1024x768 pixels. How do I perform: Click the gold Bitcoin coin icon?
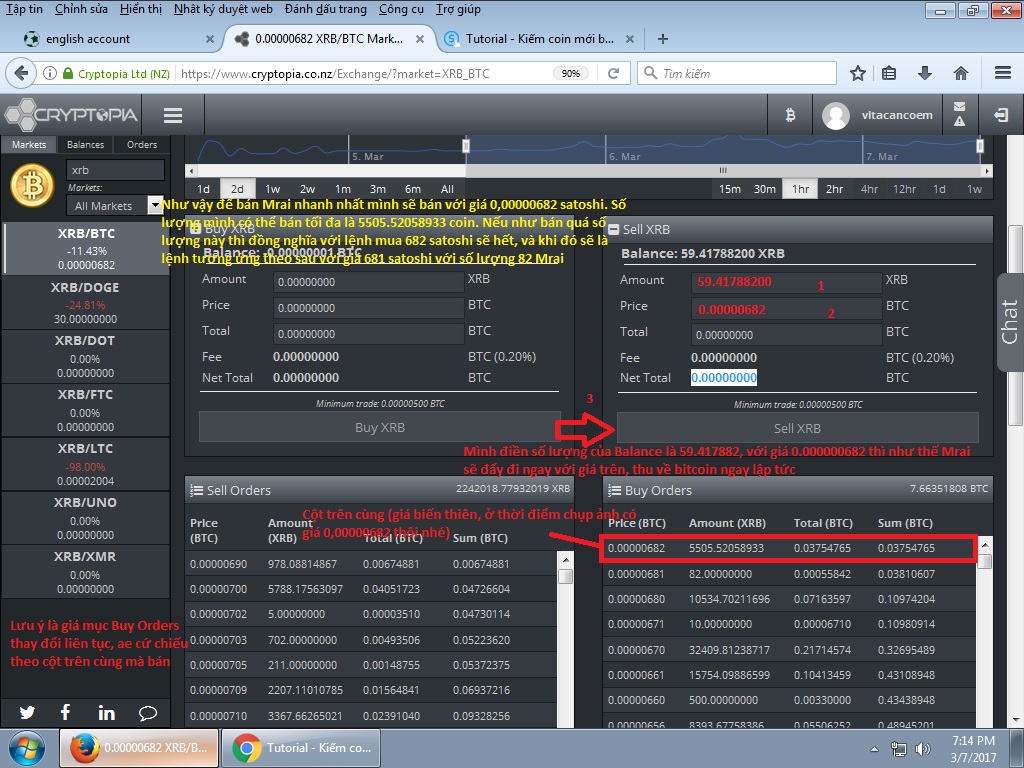click(32, 185)
